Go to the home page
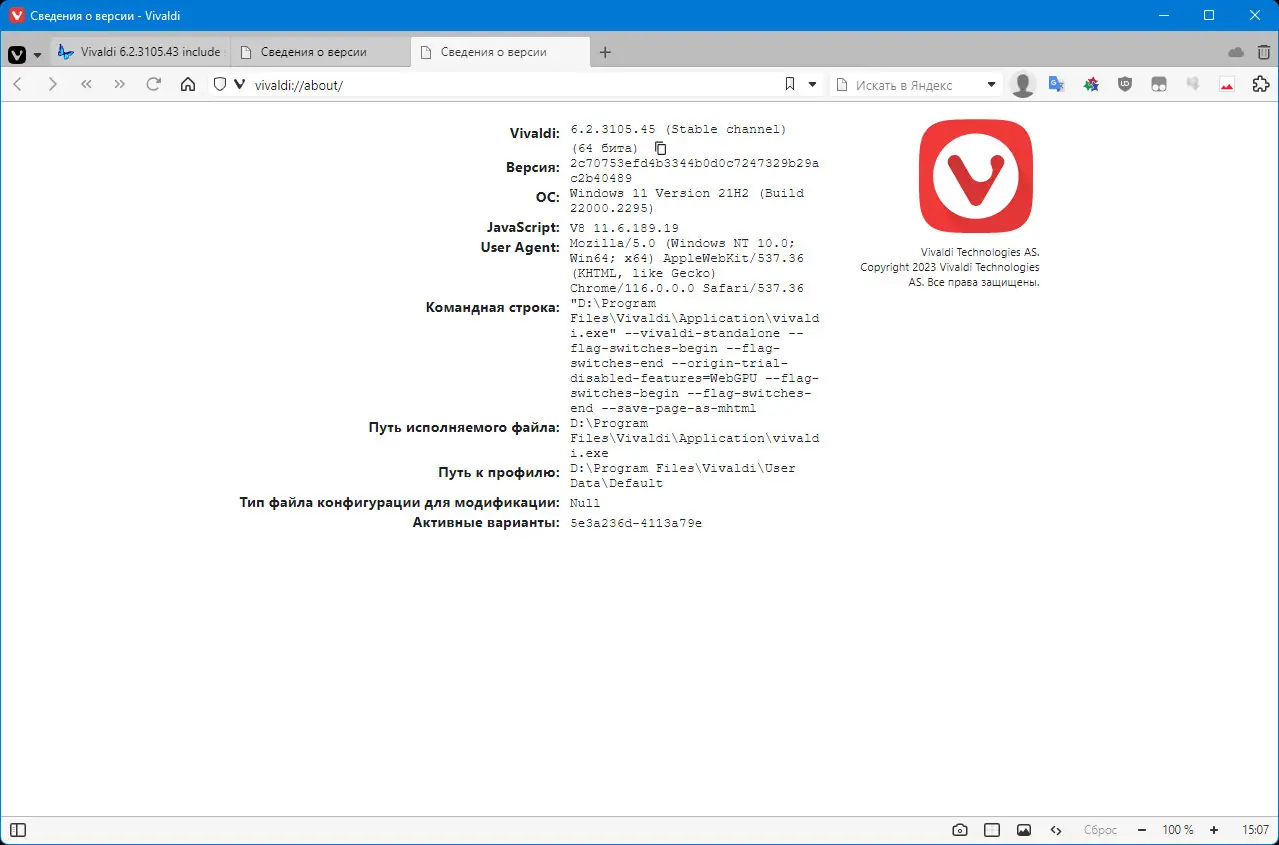The image size is (1279, 845). pyautogui.click(x=188, y=85)
